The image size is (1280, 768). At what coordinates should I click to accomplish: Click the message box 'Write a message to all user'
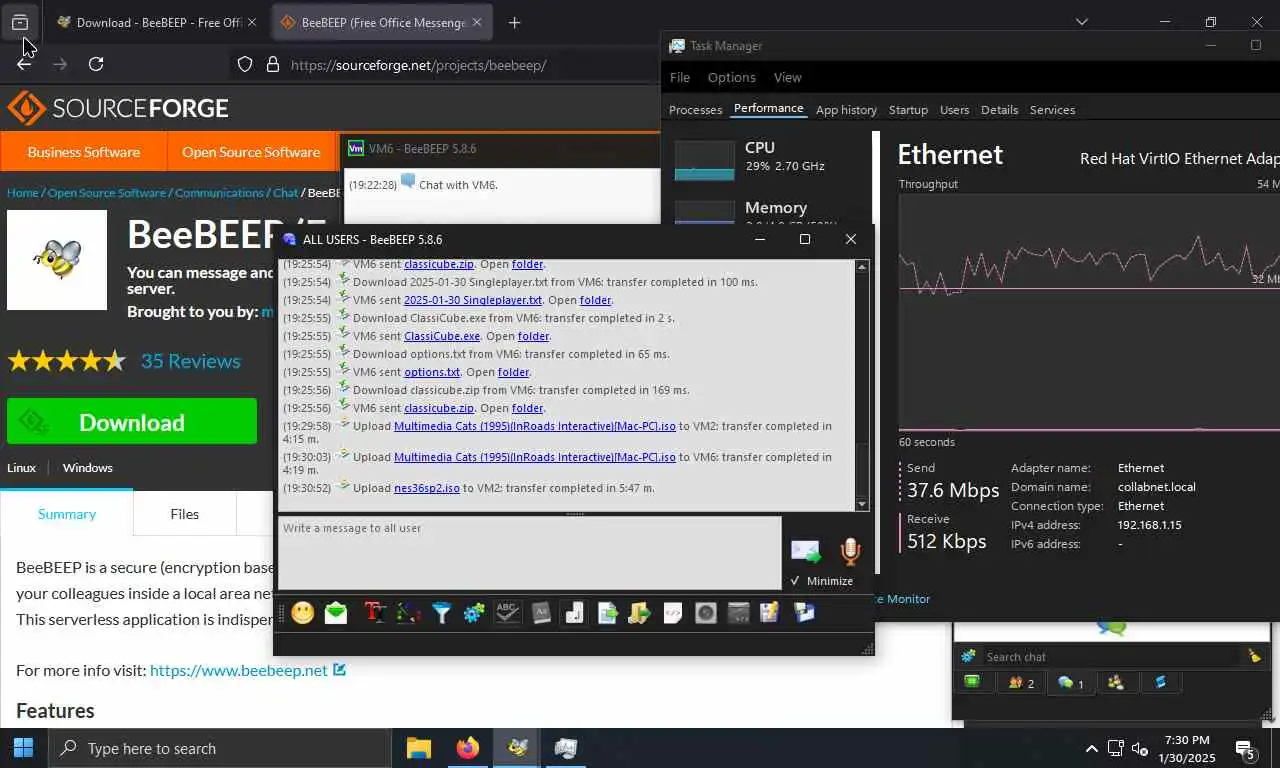point(529,553)
